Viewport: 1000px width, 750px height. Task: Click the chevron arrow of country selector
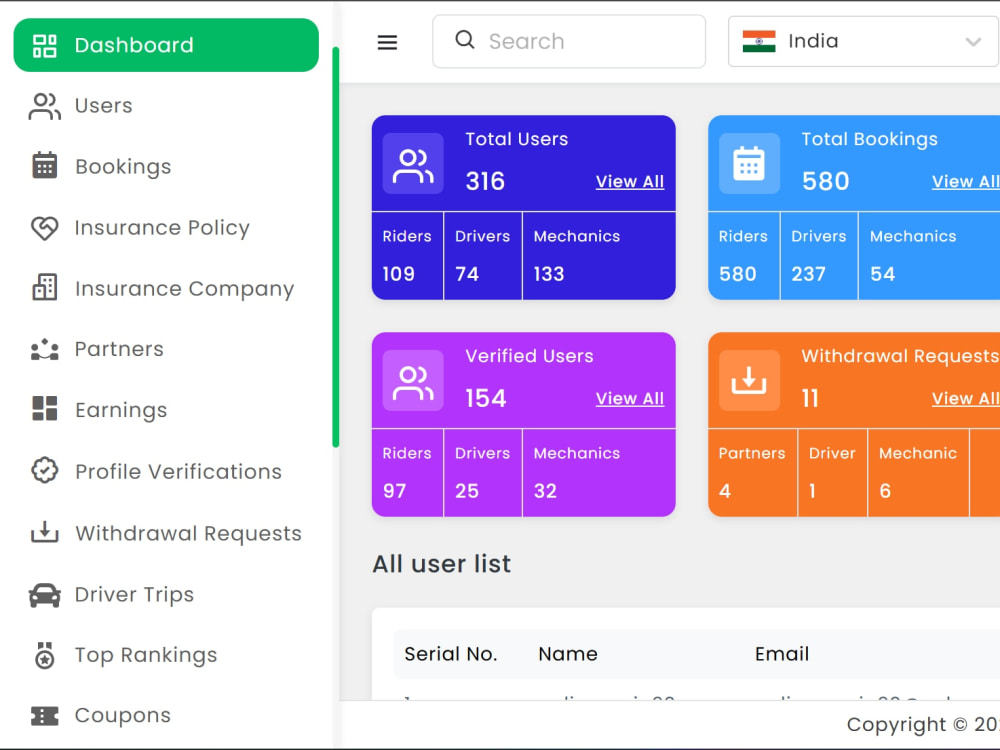pos(973,42)
